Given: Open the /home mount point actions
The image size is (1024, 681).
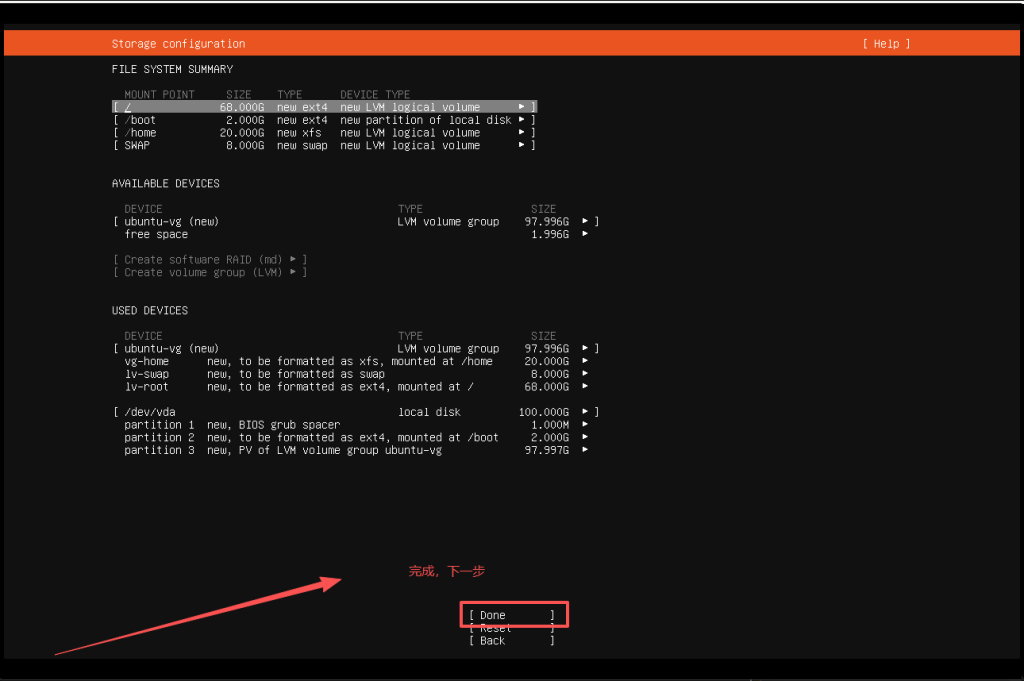Looking at the screenshot, I should 521,132.
